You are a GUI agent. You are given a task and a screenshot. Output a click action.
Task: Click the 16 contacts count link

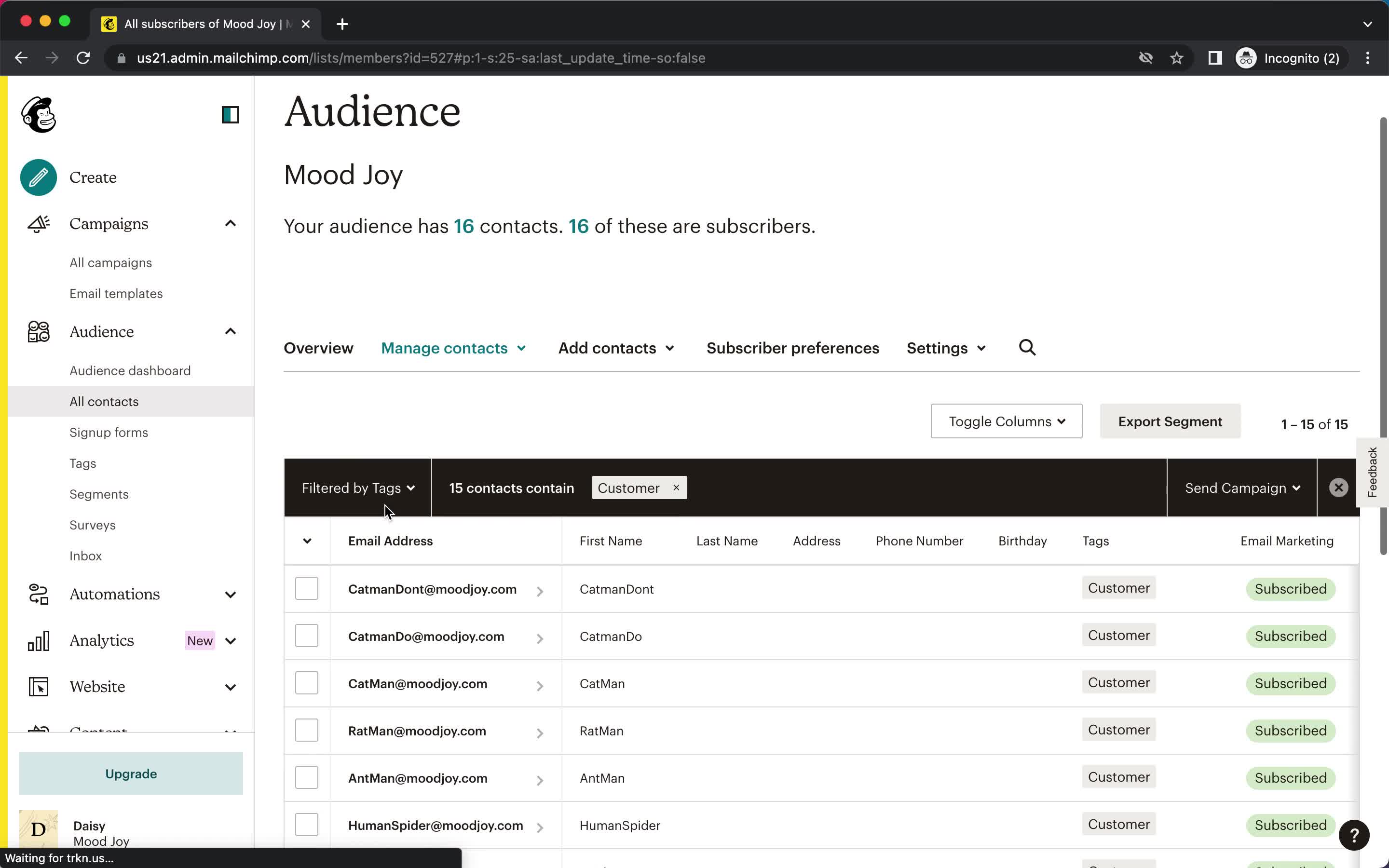pos(464,226)
